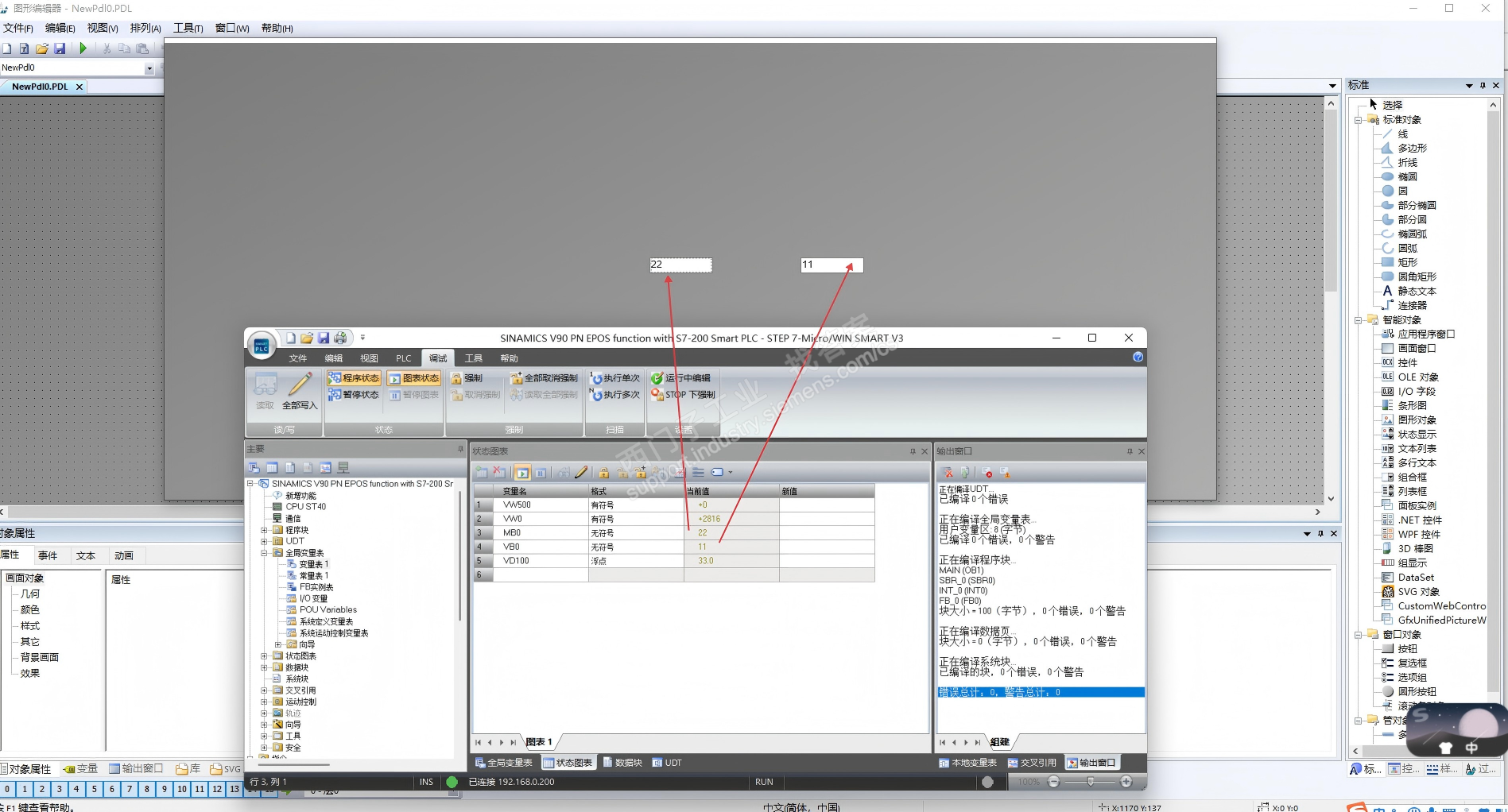Click the 强制 (force) button in the ribbon

coord(467,378)
